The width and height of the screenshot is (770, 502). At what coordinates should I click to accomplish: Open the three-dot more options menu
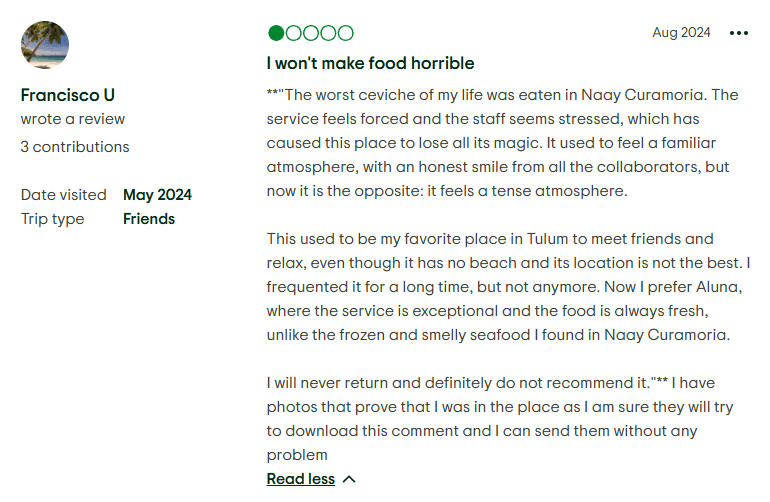point(739,33)
